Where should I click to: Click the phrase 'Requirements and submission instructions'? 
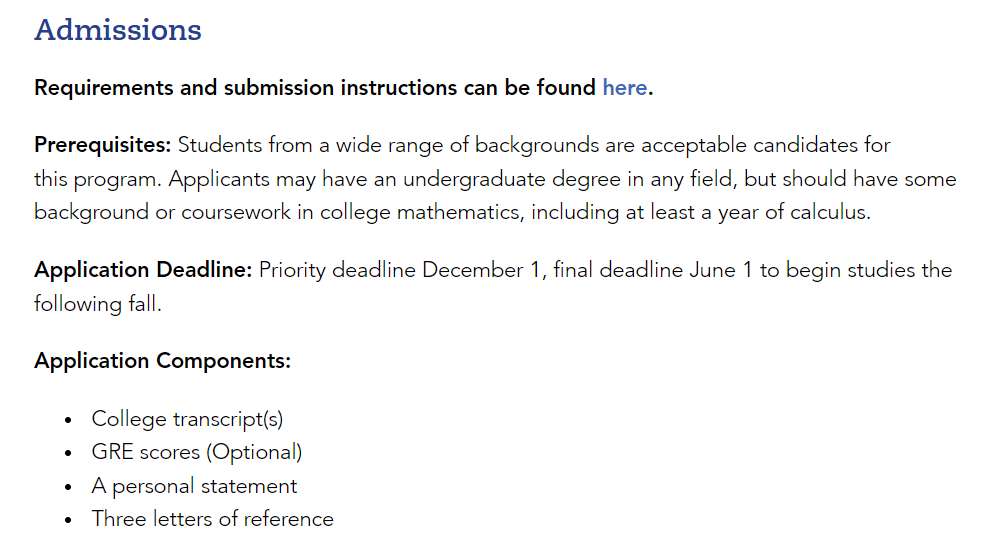click(246, 87)
